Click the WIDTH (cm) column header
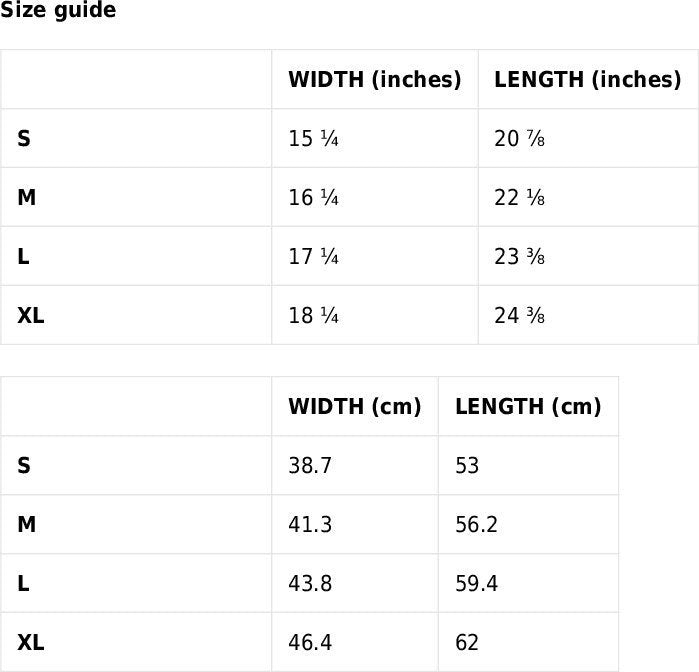This screenshot has width=699, height=672. (354, 407)
